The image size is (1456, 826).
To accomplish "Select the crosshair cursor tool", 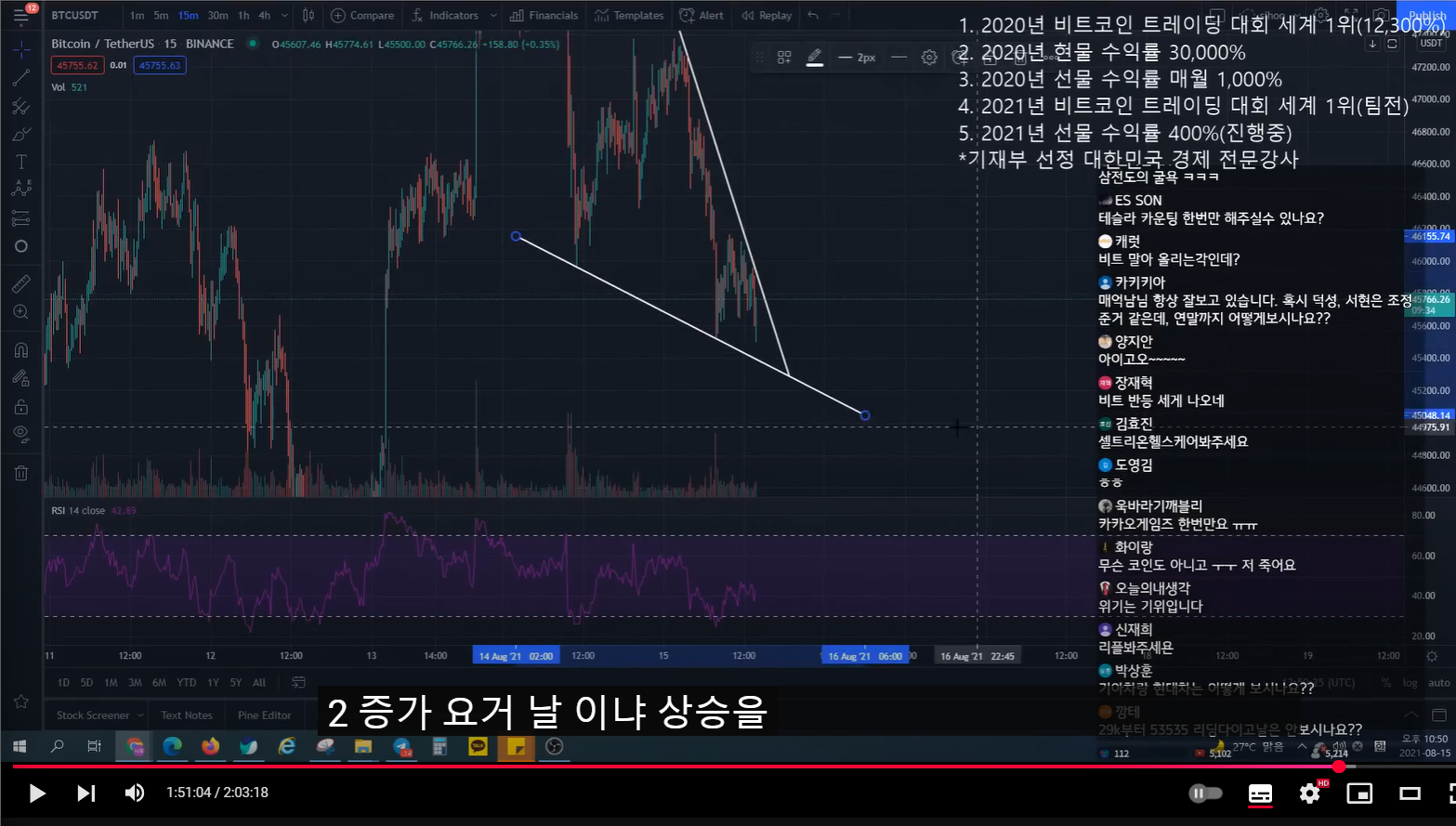I will coord(21,49).
